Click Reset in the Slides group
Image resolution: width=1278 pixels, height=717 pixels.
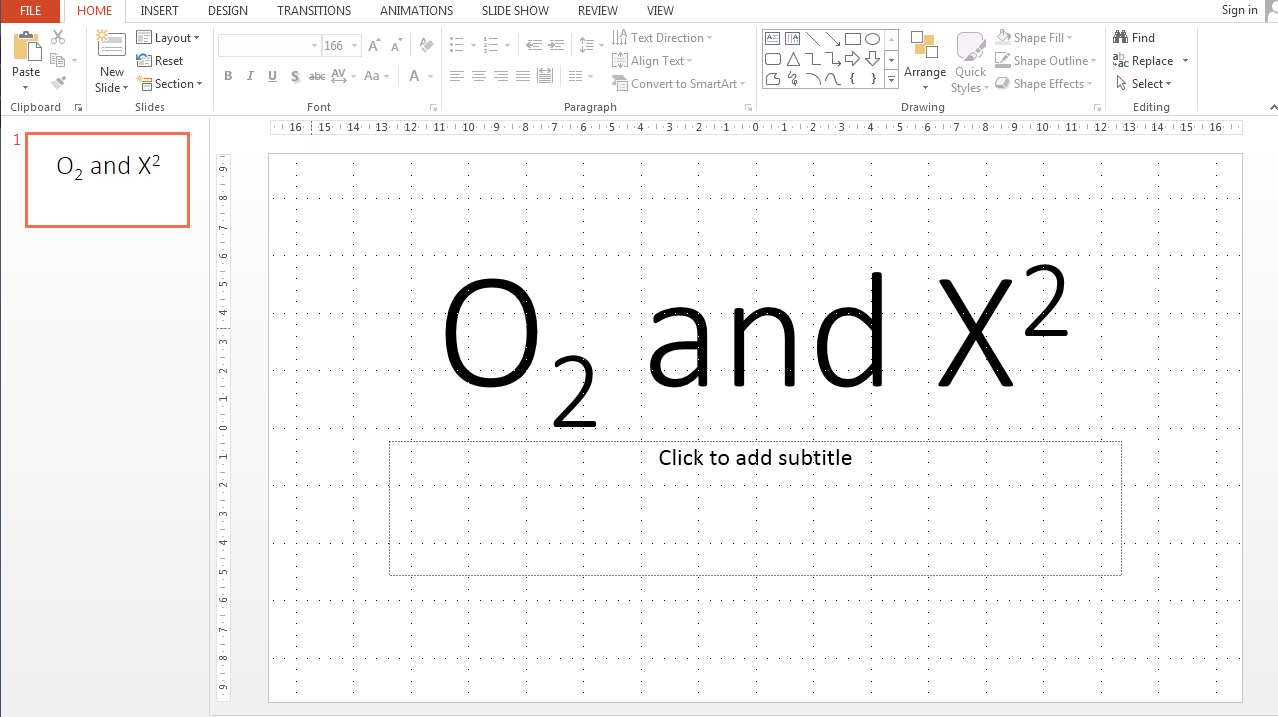point(160,61)
